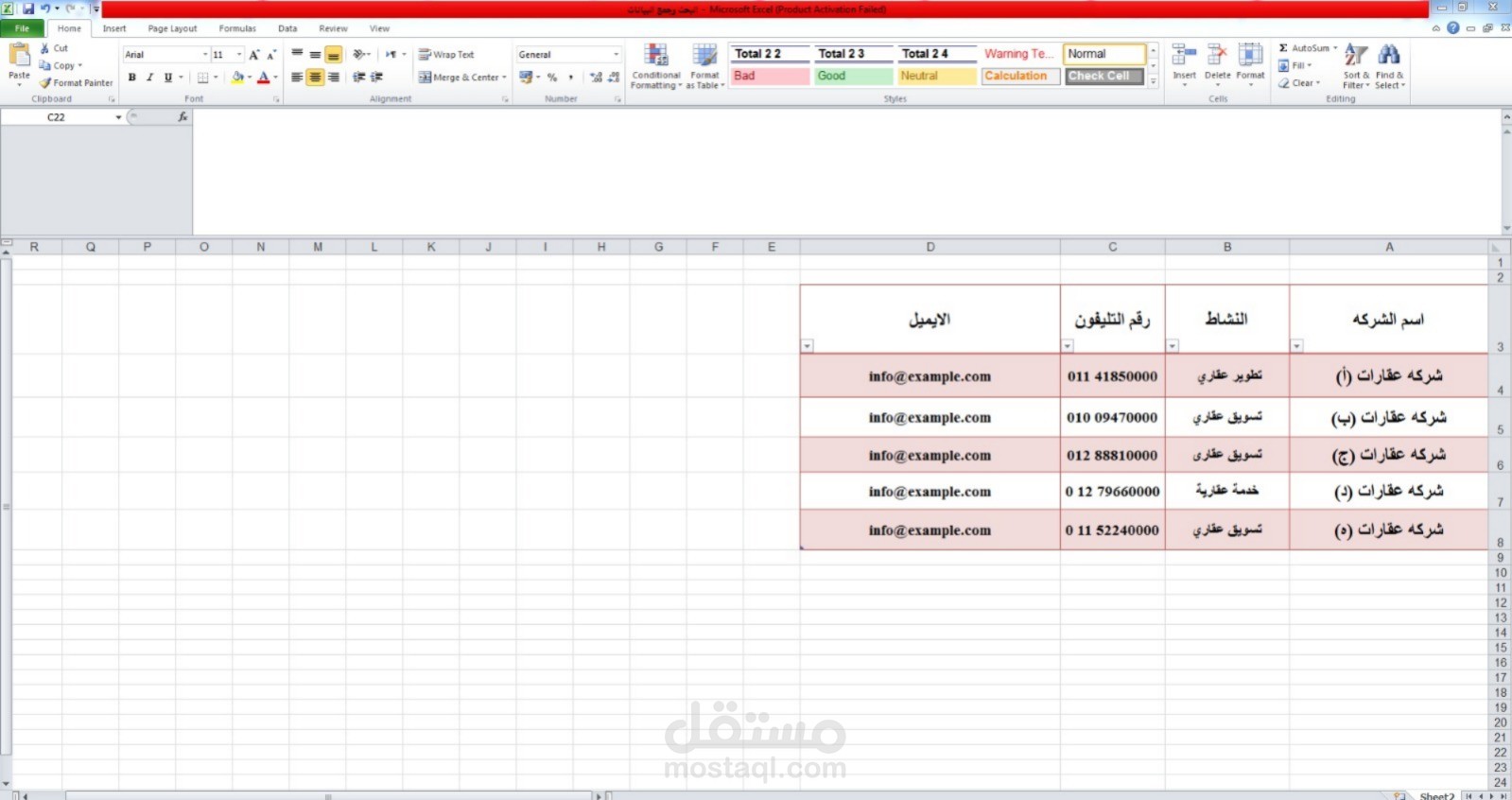Switch to the Insert tab

pyautogui.click(x=114, y=28)
